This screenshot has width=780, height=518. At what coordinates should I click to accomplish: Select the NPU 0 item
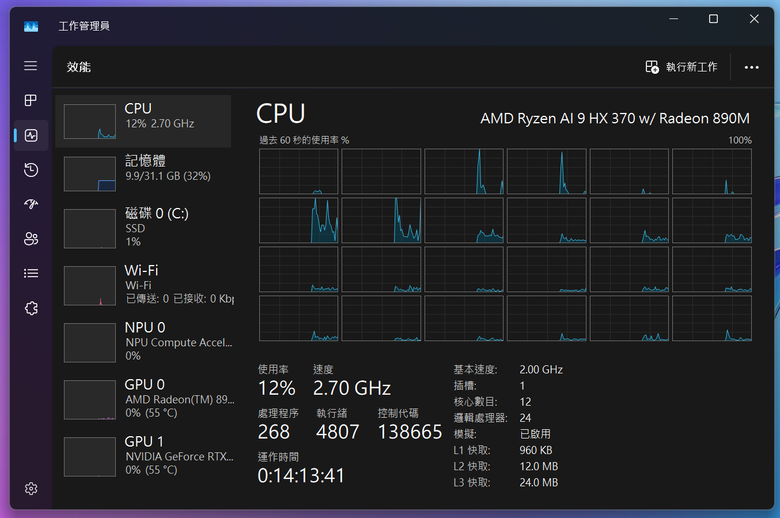pos(143,342)
